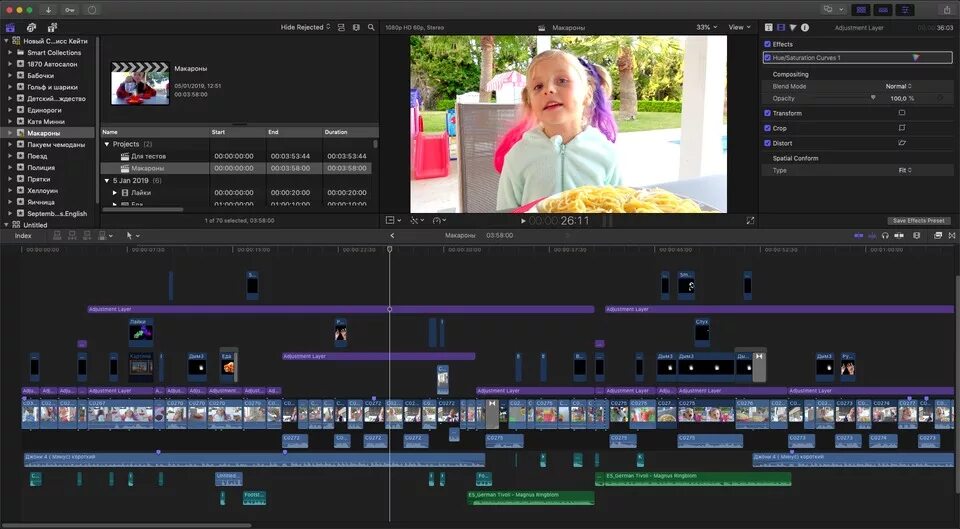The height and width of the screenshot is (529, 960).
Task: Open color curves for Hue/Saturation Curves 1
Action: [x=916, y=58]
